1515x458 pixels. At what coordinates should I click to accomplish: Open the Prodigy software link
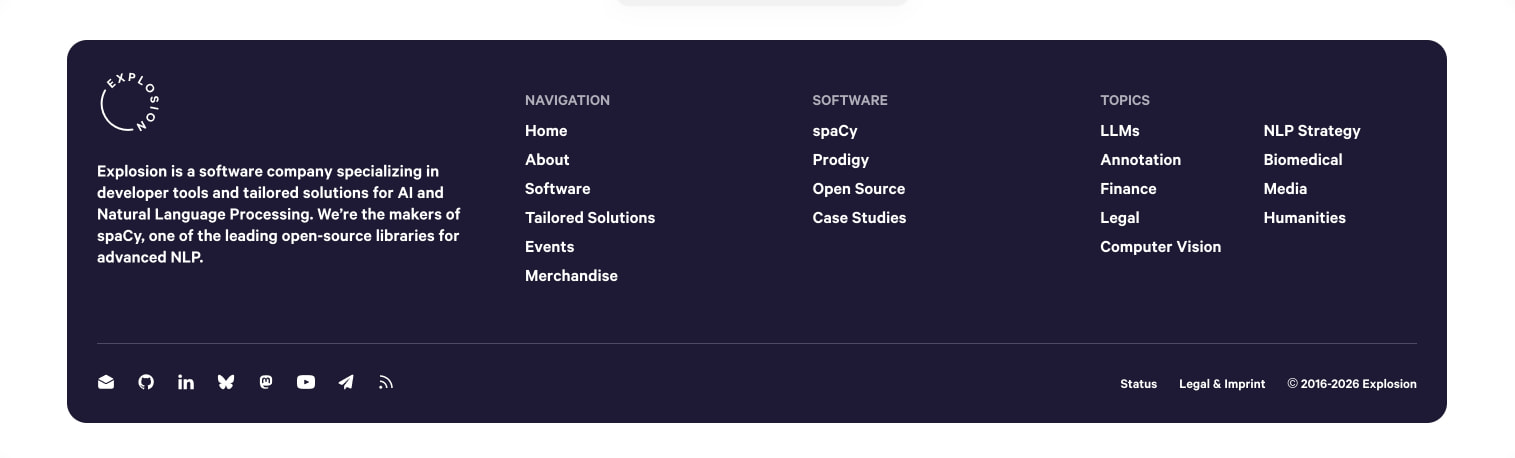click(841, 160)
